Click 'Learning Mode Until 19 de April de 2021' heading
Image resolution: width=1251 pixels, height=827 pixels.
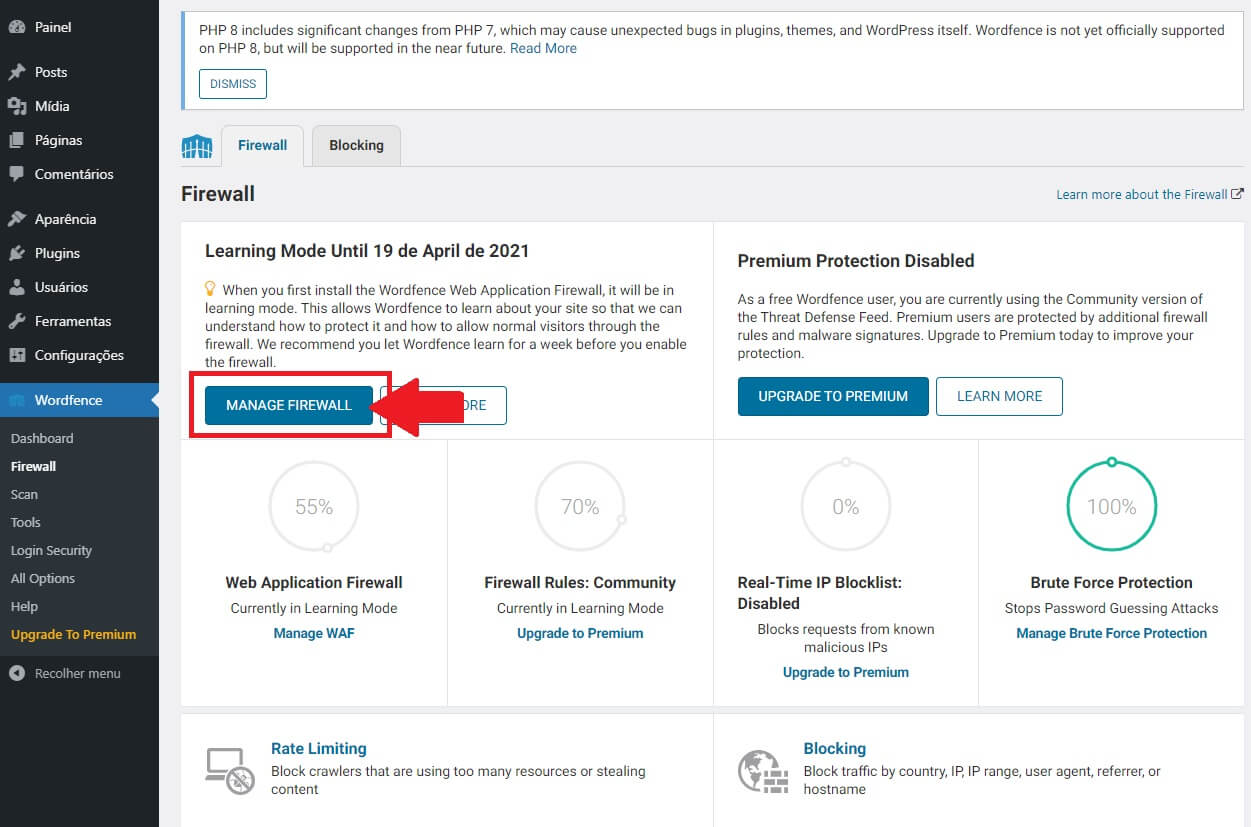(x=367, y=251)
